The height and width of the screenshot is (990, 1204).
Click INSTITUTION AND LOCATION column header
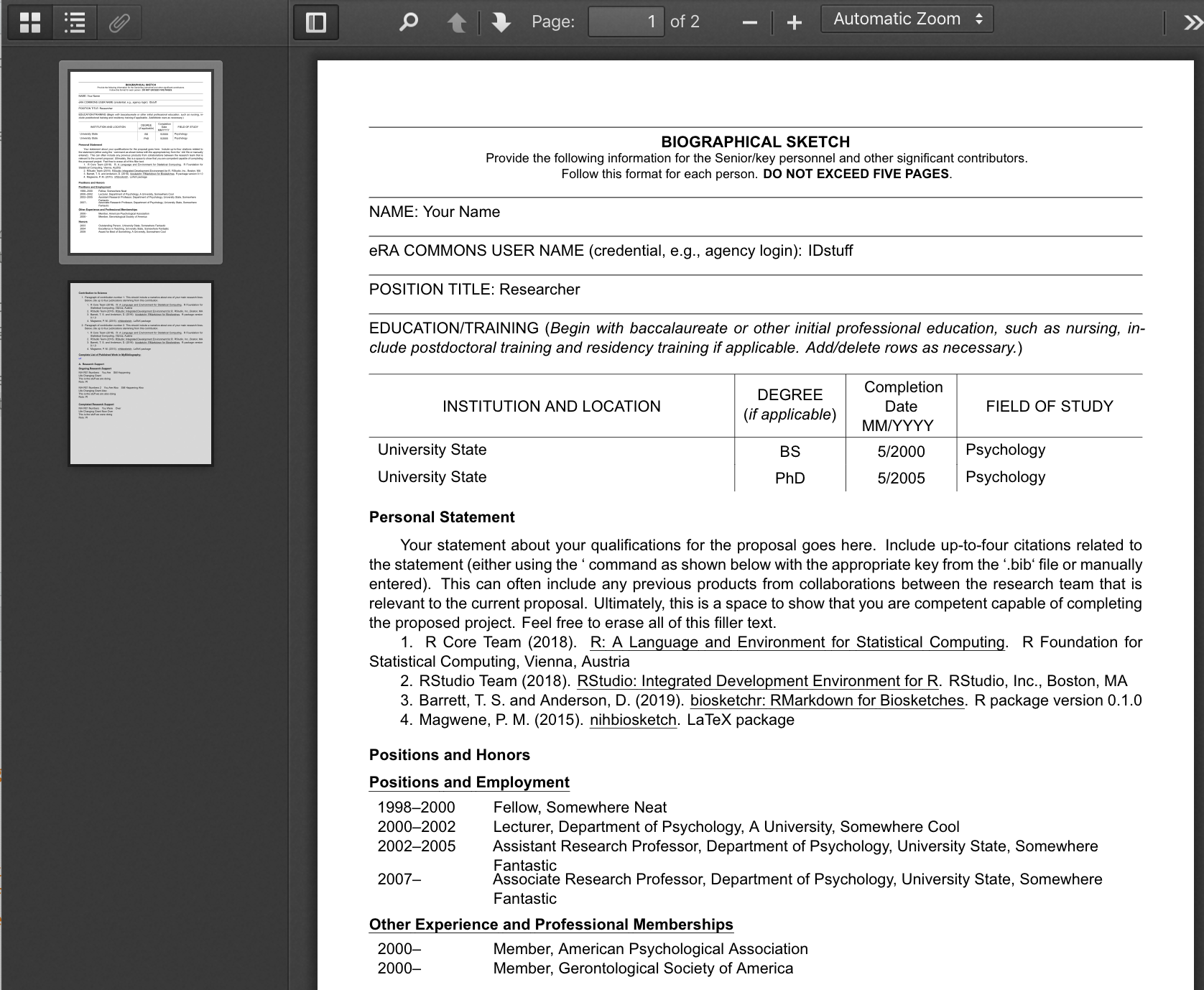551,407
